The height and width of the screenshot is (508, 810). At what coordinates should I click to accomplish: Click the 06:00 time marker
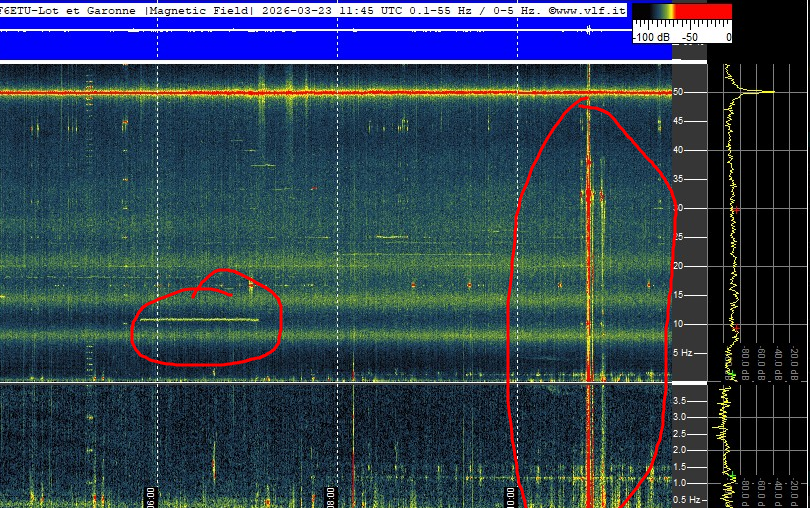[x=151, y=496]
